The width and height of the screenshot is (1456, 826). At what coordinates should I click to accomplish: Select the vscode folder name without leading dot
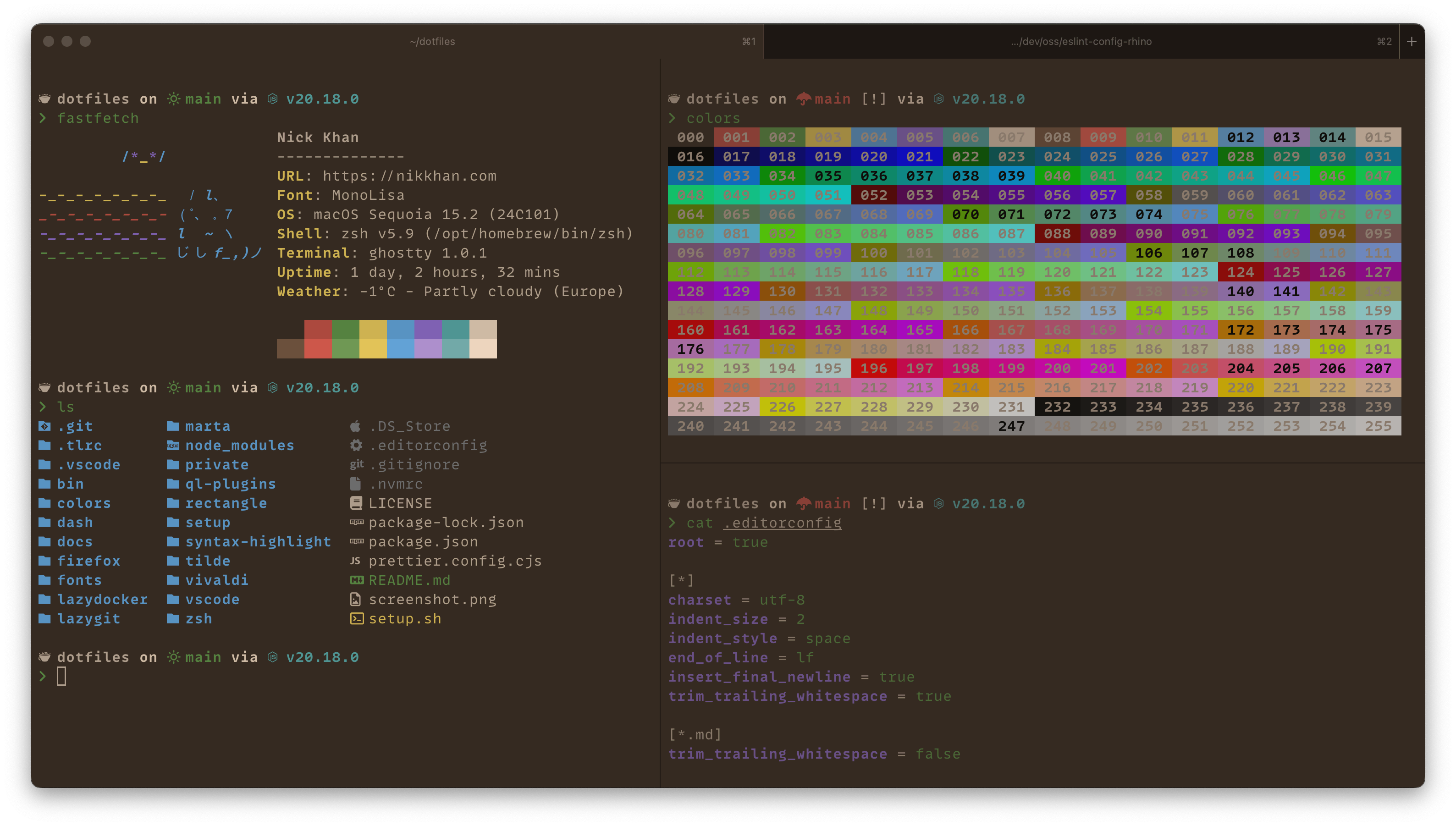point(212,600)
